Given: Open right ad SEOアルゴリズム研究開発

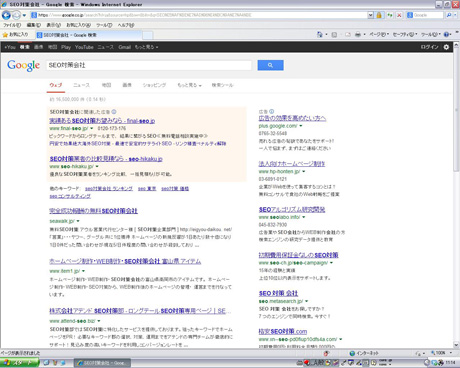Looking at the screenshot, I should 292,210.
